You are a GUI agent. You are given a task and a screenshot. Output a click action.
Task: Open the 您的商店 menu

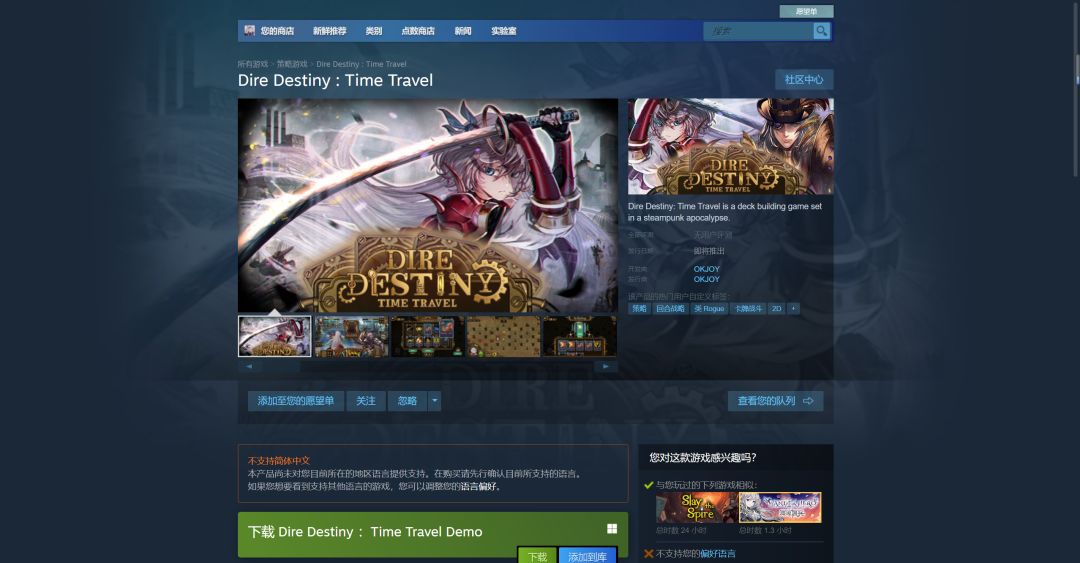click(x=277, y=31)
